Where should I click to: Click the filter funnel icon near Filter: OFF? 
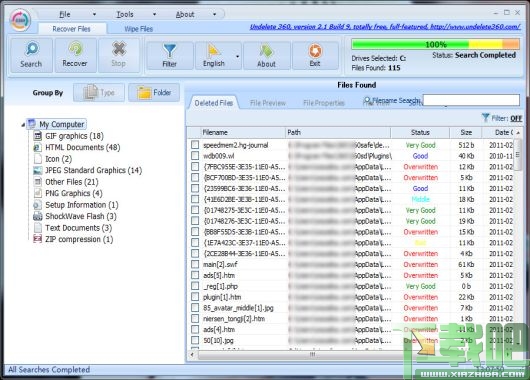[485, 118]
